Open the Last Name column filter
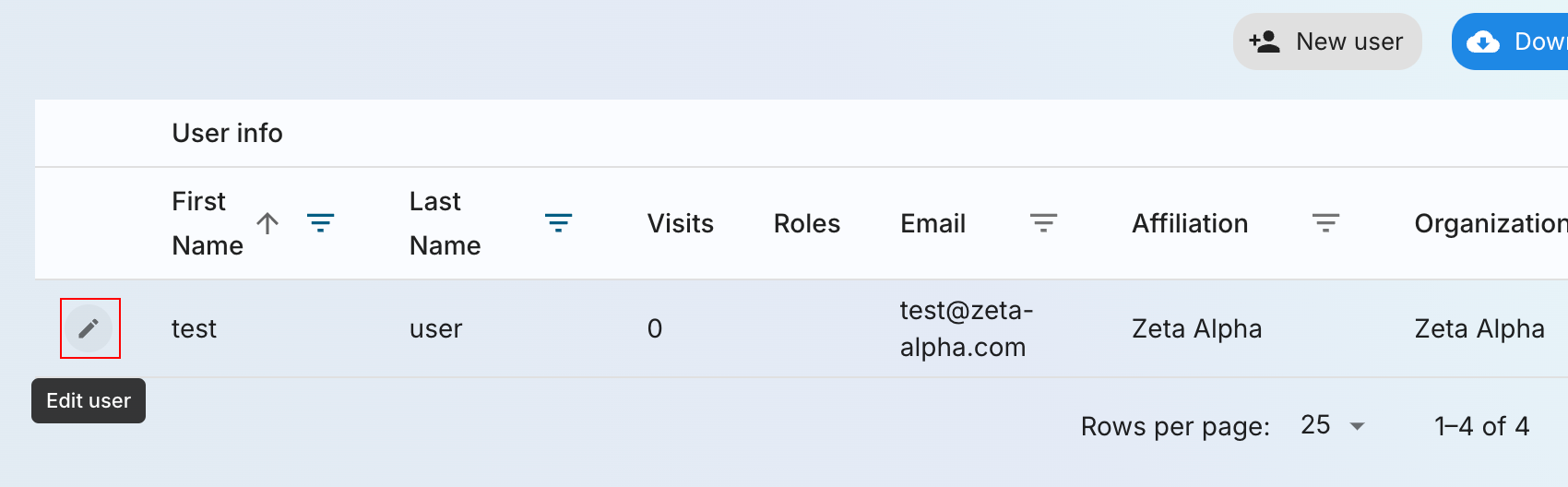This screenshot has height=487, width=1568. (558, 223)
